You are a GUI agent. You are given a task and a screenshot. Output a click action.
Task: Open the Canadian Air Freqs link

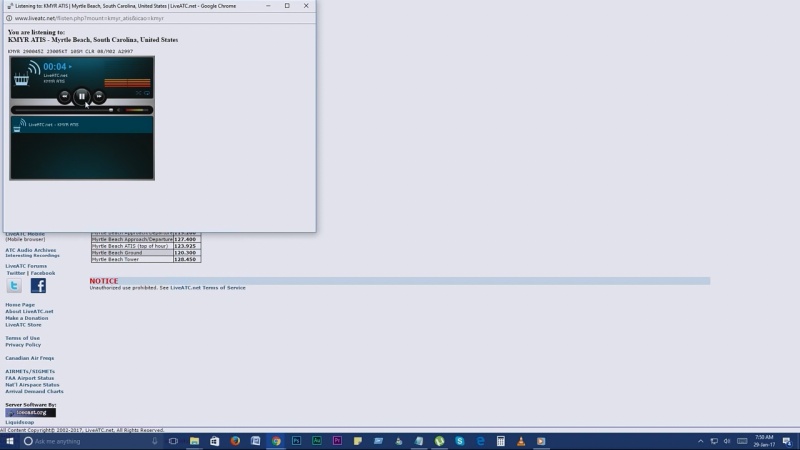(x=30, y=358)
